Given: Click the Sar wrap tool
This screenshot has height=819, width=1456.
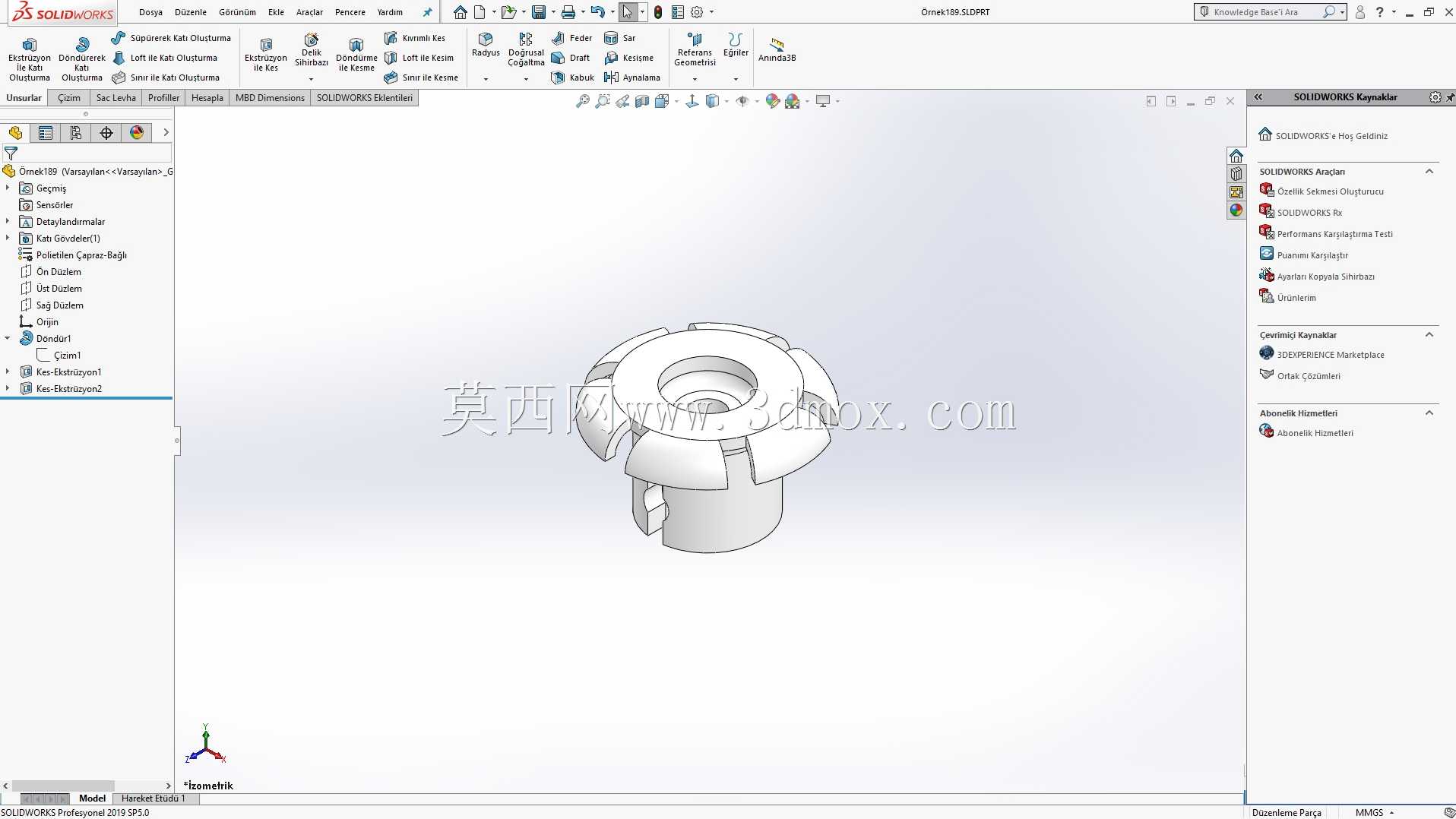Looking at the screenshot, I should [620, 38].
